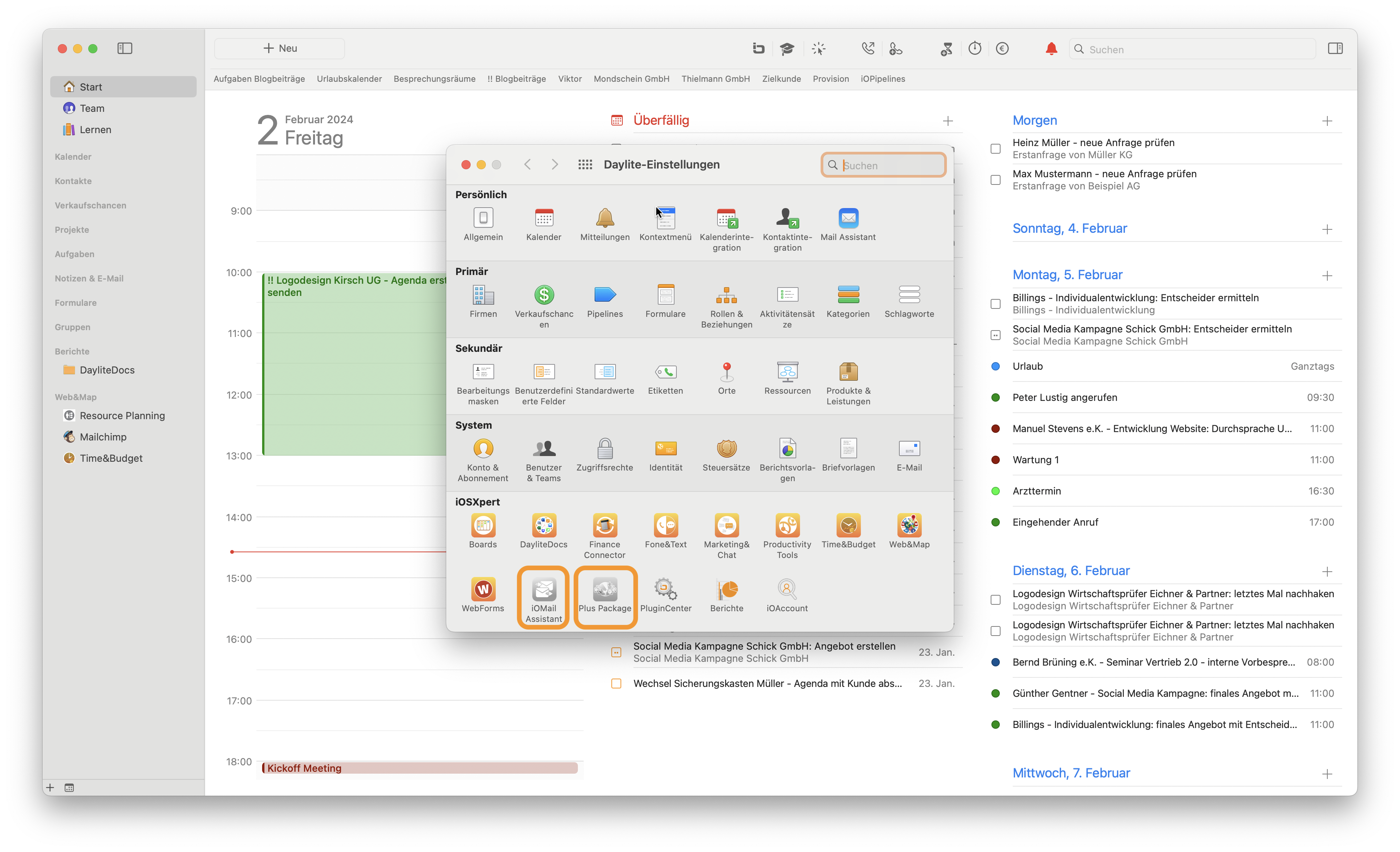
Task: Open the Boards plugin settings
Action: click(x=483, y=532)
